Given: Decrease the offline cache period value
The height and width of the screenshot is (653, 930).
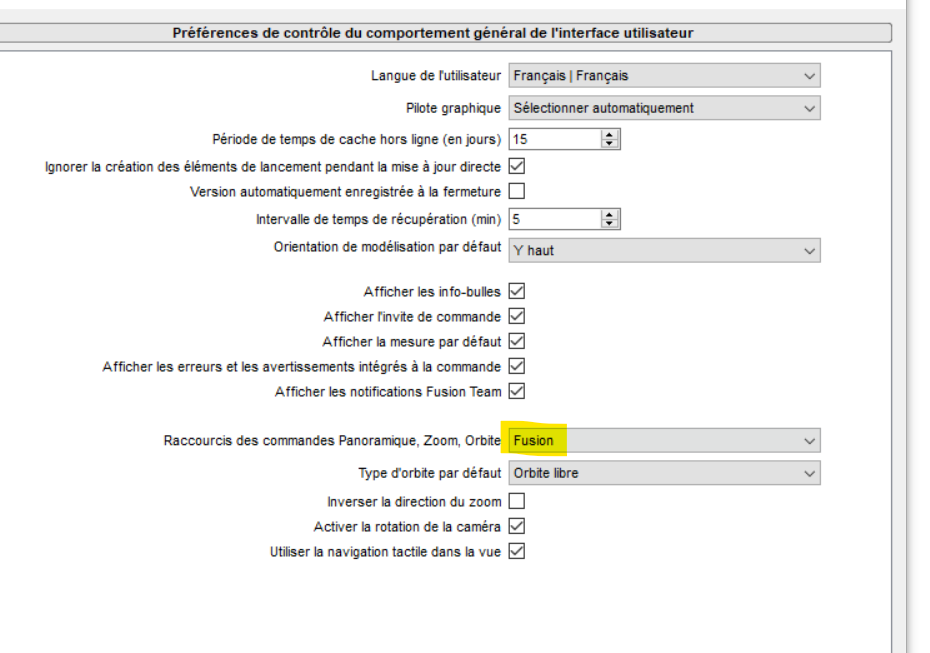Looking at the screenshot, I should point(610,144).
